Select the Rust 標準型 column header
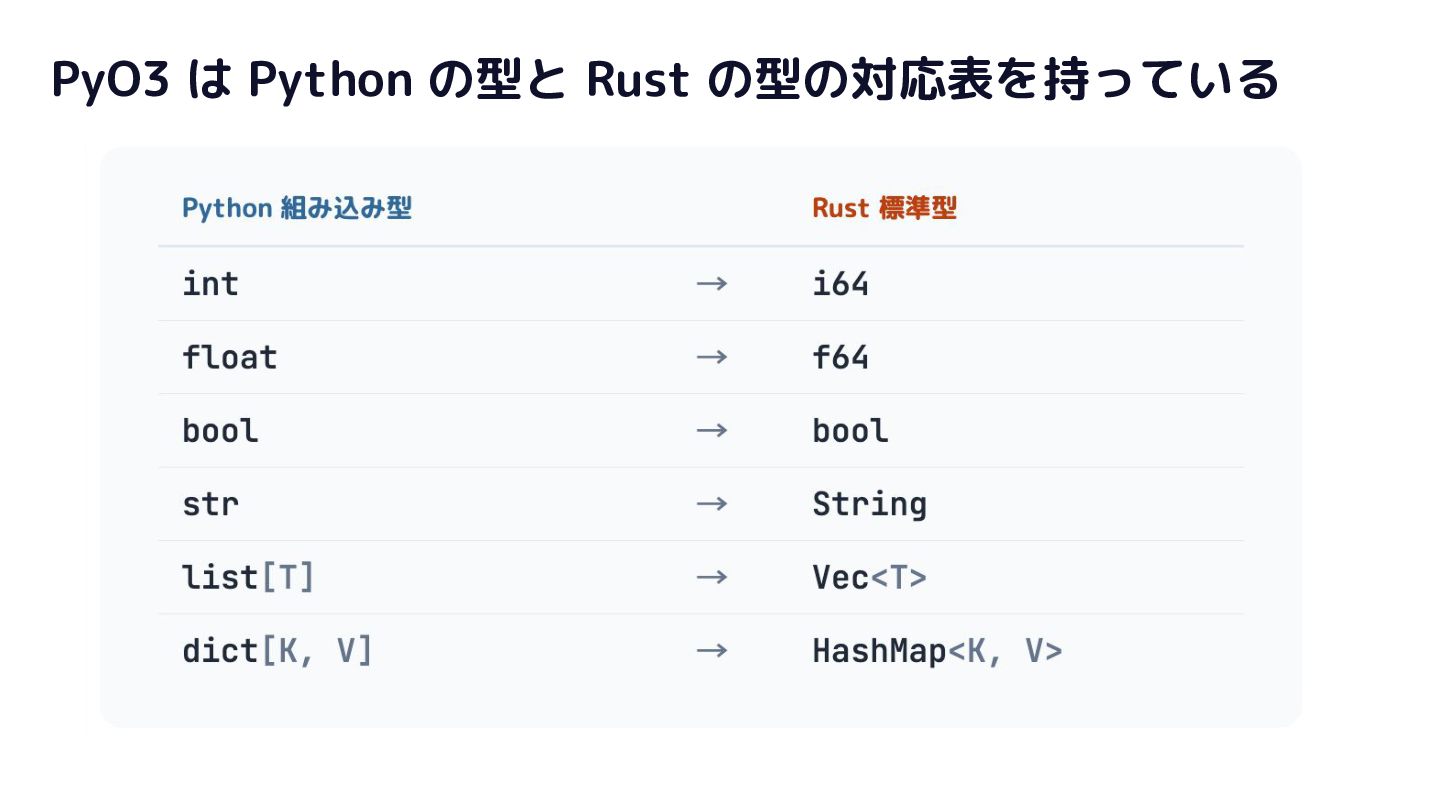The height and width of the screenshot is (810, 1440). 884,208
